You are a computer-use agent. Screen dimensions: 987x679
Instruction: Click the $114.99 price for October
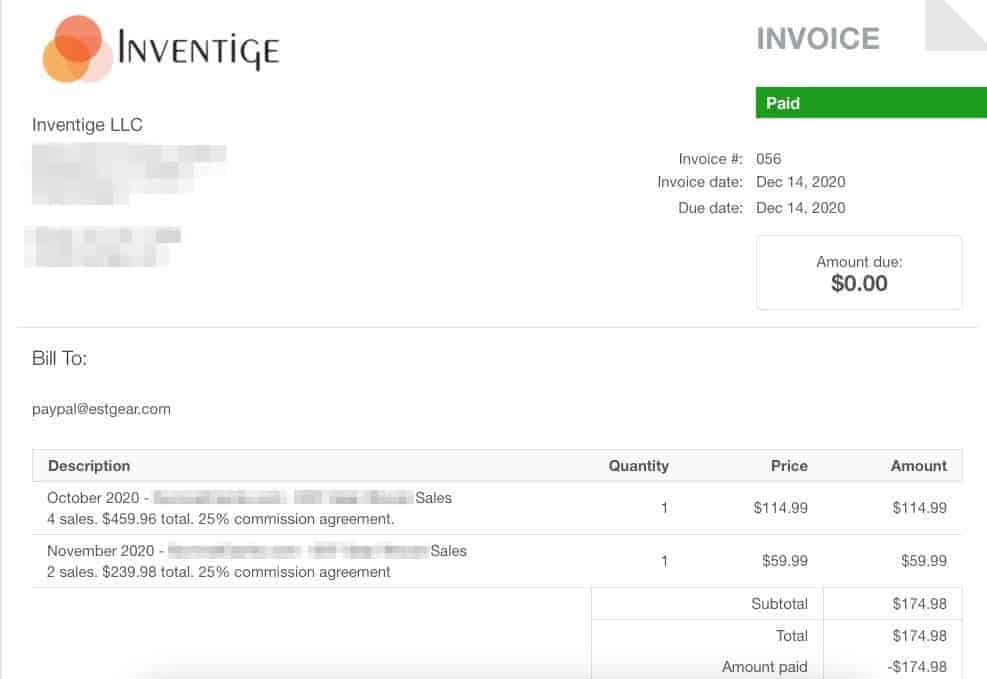pyautogui.click(x=780, y=508)
